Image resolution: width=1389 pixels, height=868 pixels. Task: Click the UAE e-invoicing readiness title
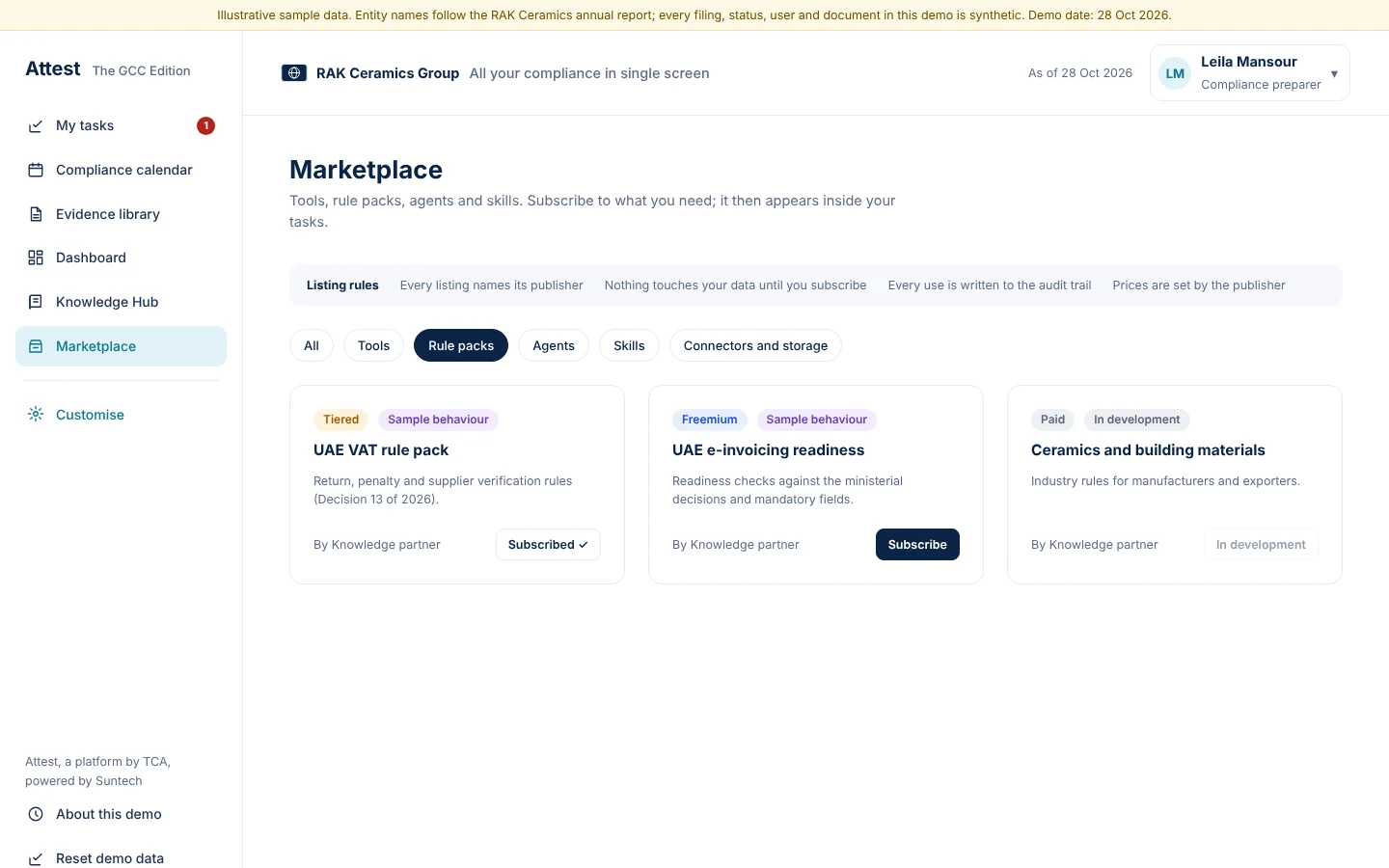[x=768, y=450]
